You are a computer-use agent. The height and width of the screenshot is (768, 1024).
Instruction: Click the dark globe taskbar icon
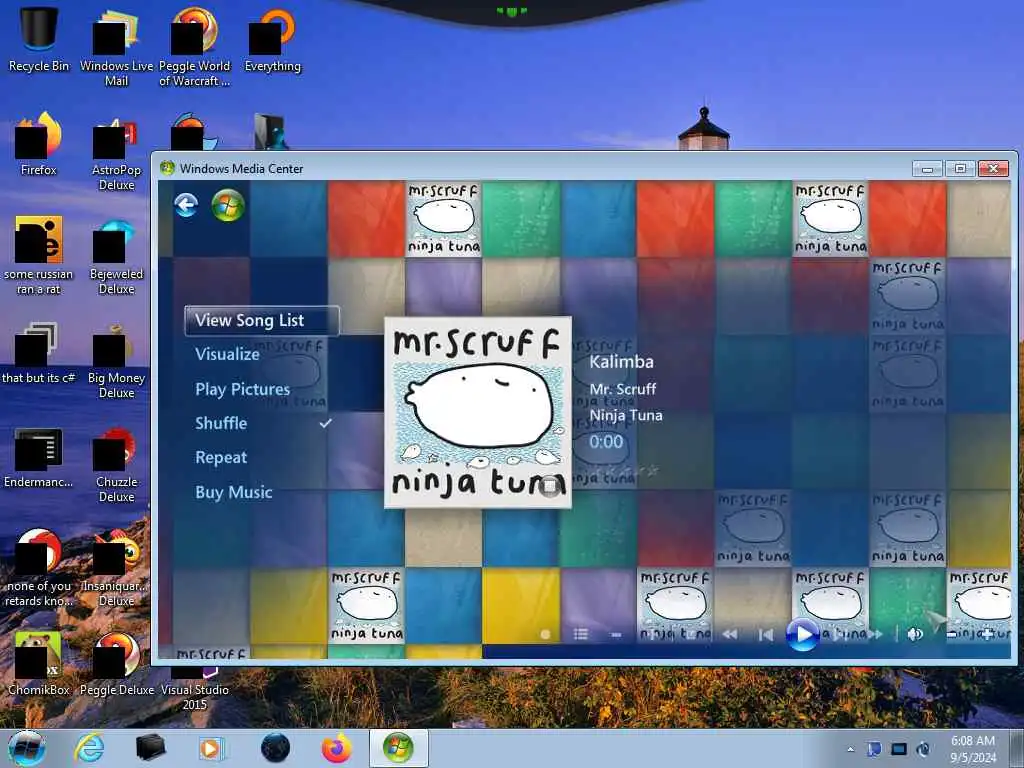(x=275, y=748)
